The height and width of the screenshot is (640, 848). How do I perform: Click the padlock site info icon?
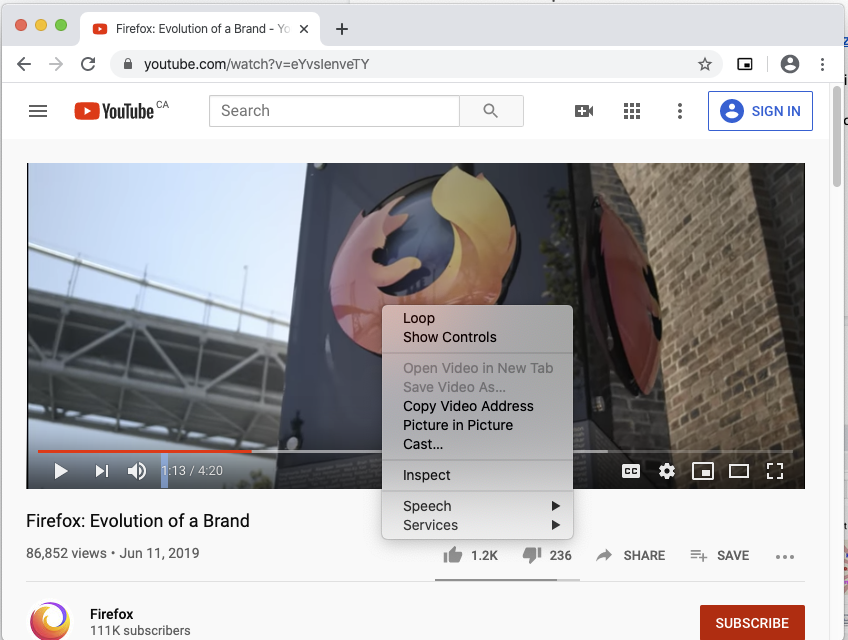pyautogui.click(x=128, y=64)
